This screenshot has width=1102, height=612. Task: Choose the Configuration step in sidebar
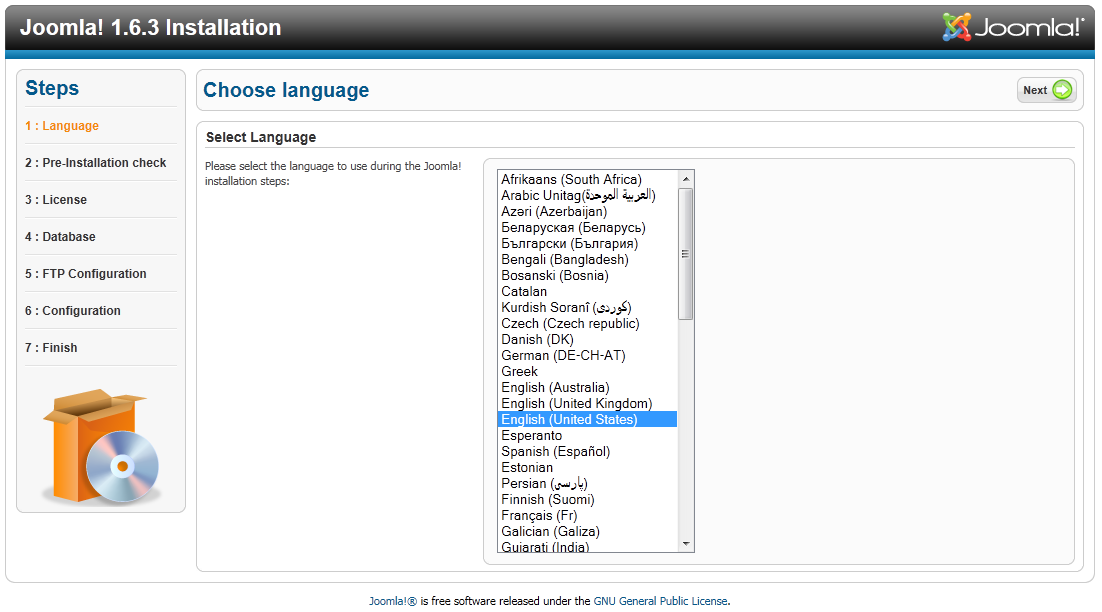tap(73, 311)
